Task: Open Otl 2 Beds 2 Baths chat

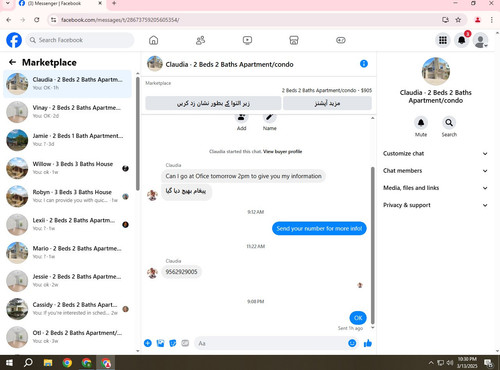Action: coord(67,337)
